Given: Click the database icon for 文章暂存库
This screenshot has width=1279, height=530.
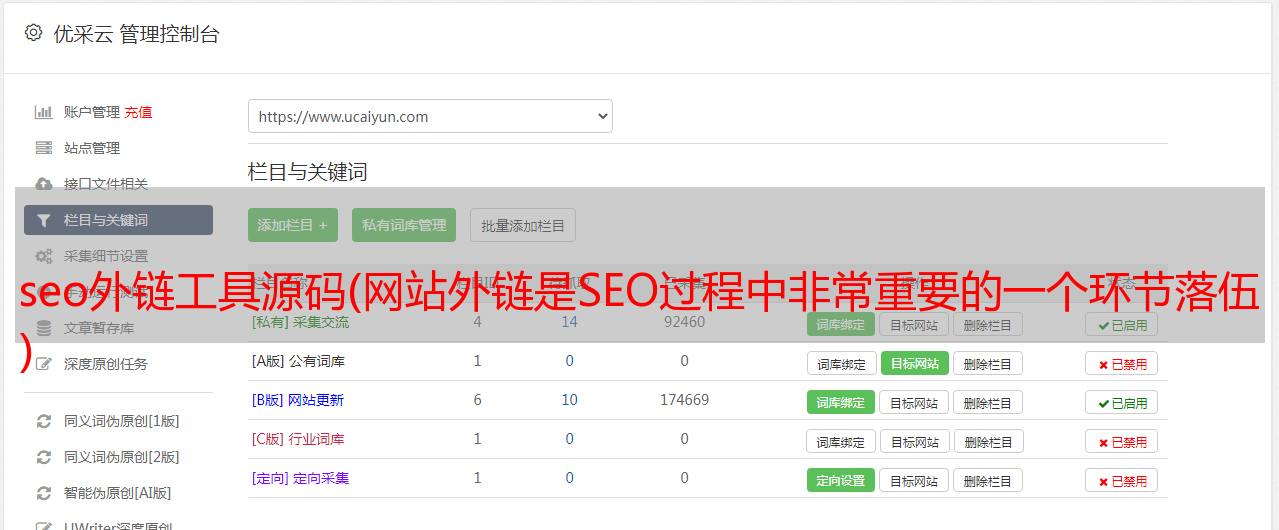Looking at the screenshot, I should [x=44, y=328].
